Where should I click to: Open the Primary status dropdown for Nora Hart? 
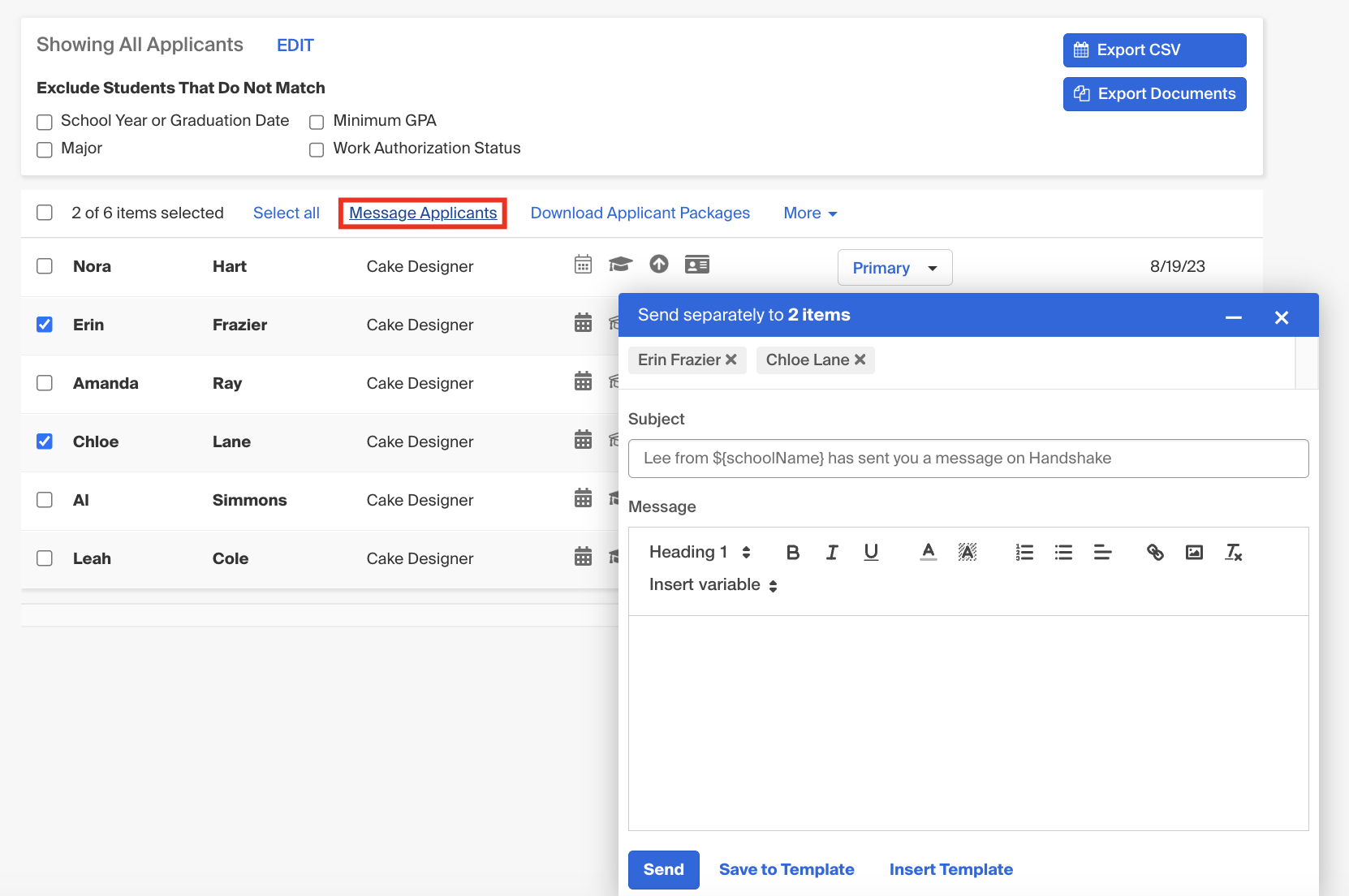click(894, 267)
